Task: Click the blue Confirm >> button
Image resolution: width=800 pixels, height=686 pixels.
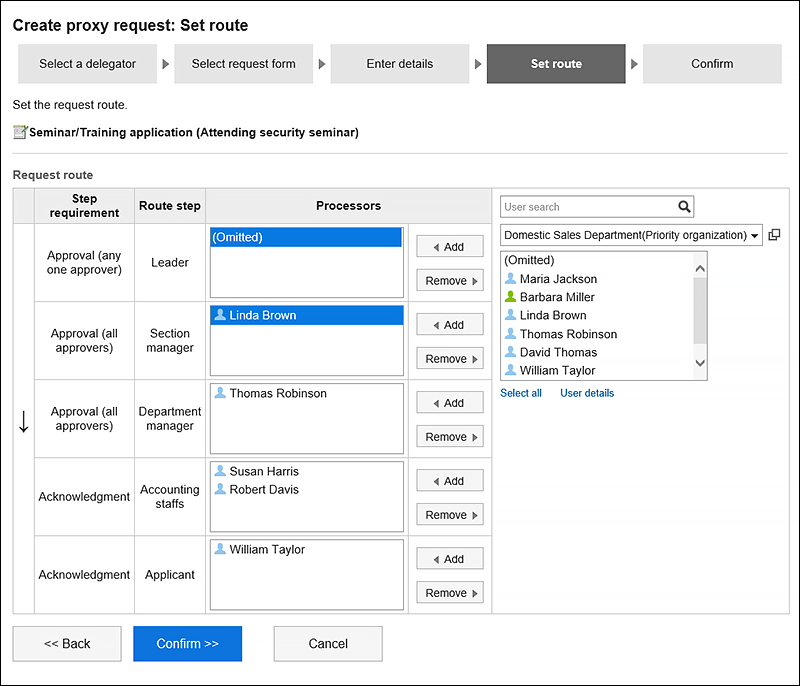Action: (187, 644)
